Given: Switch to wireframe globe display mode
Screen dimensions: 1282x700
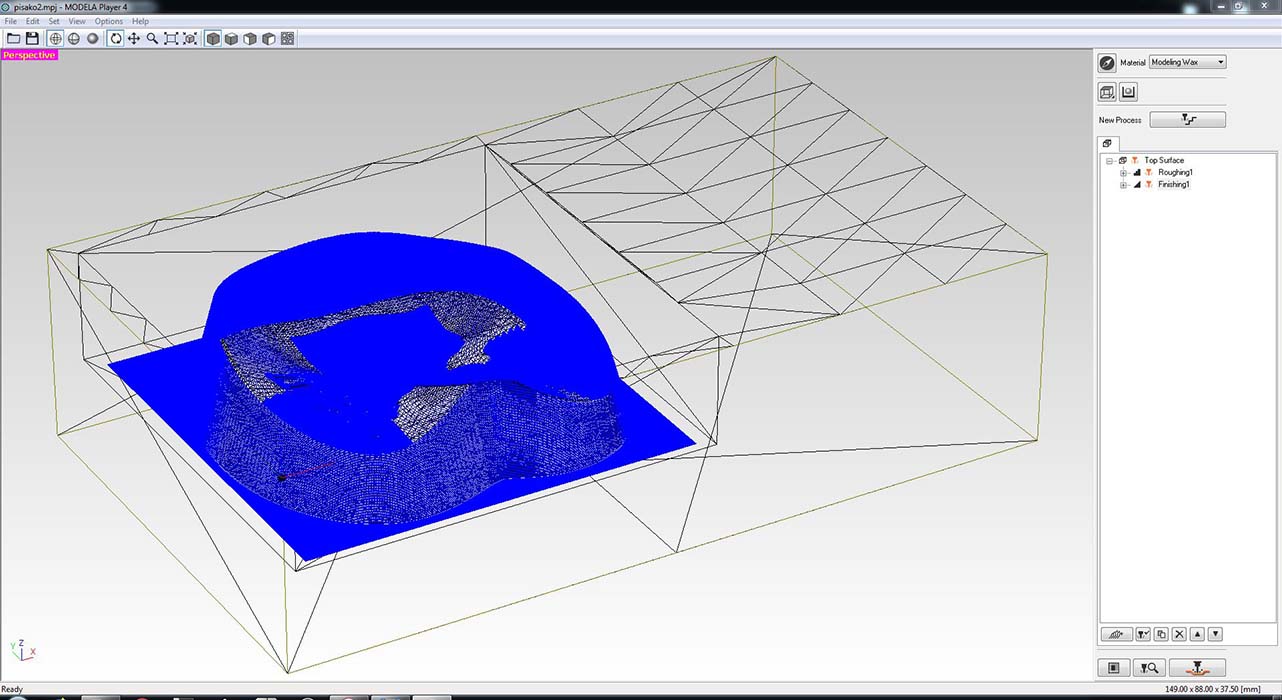Looking at the screenshot, I should click(55, 38).
